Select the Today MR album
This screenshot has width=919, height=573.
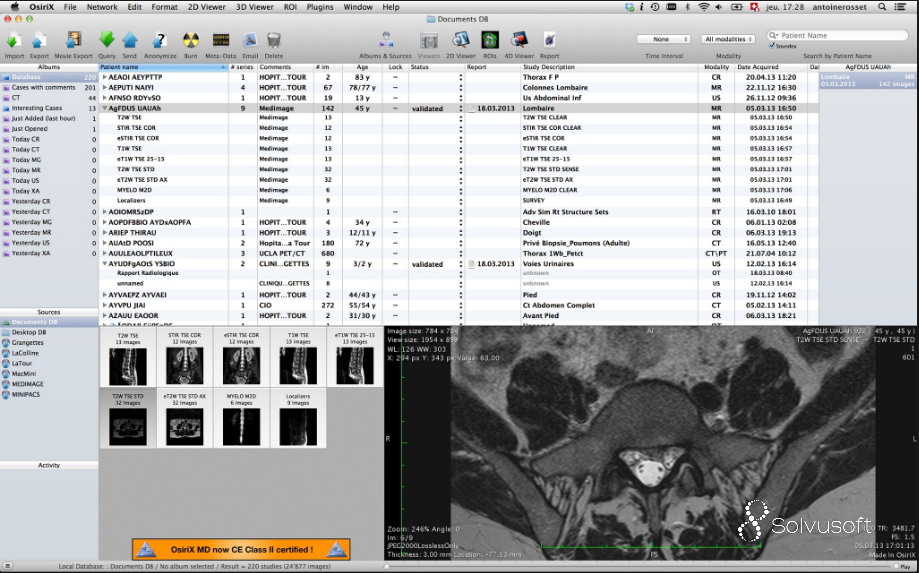49,170
